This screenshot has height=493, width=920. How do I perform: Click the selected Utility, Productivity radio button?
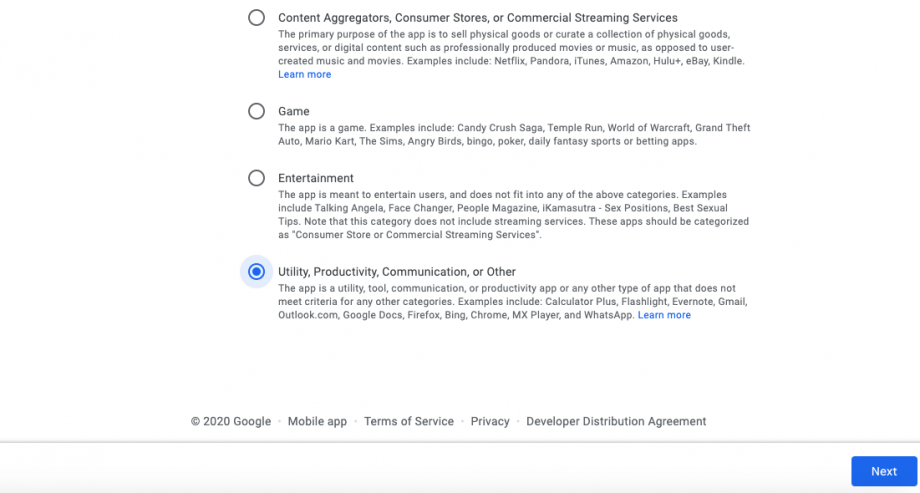[257, 271]
